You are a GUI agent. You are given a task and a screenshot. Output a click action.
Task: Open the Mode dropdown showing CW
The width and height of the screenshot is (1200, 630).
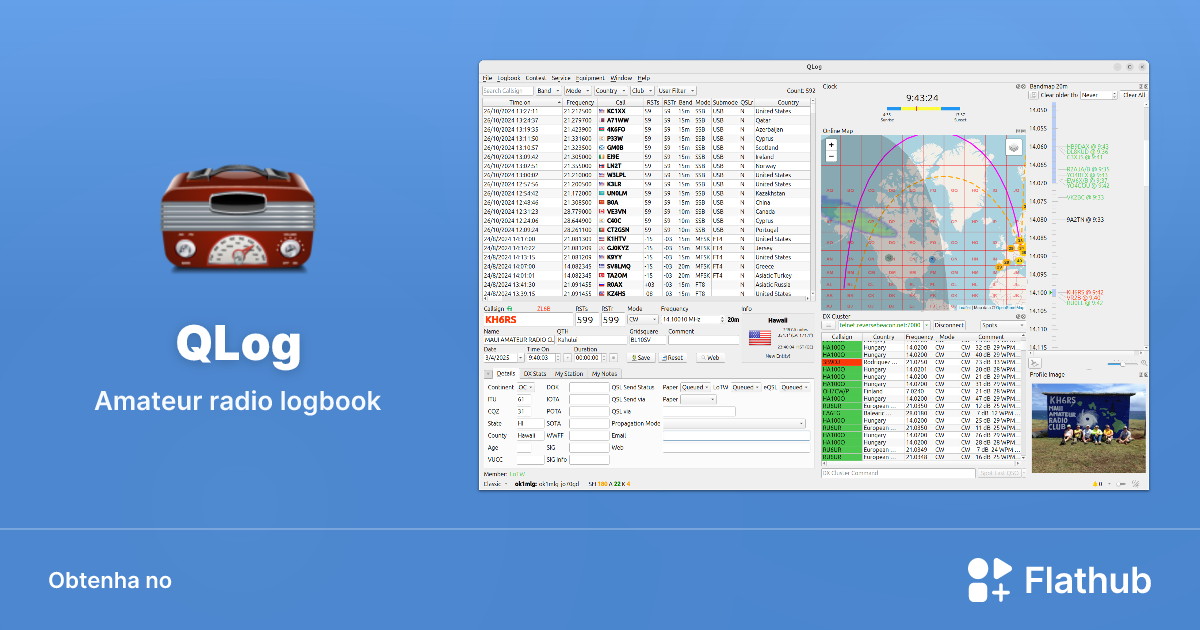(642, 320)
